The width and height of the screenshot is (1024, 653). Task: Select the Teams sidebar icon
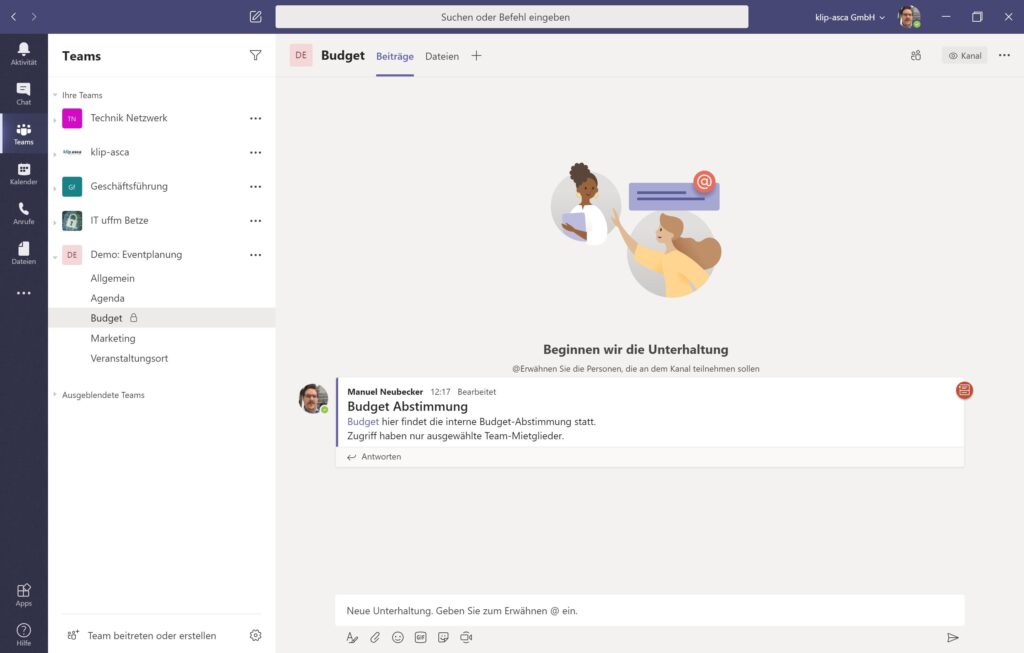[x=24, y=133]
